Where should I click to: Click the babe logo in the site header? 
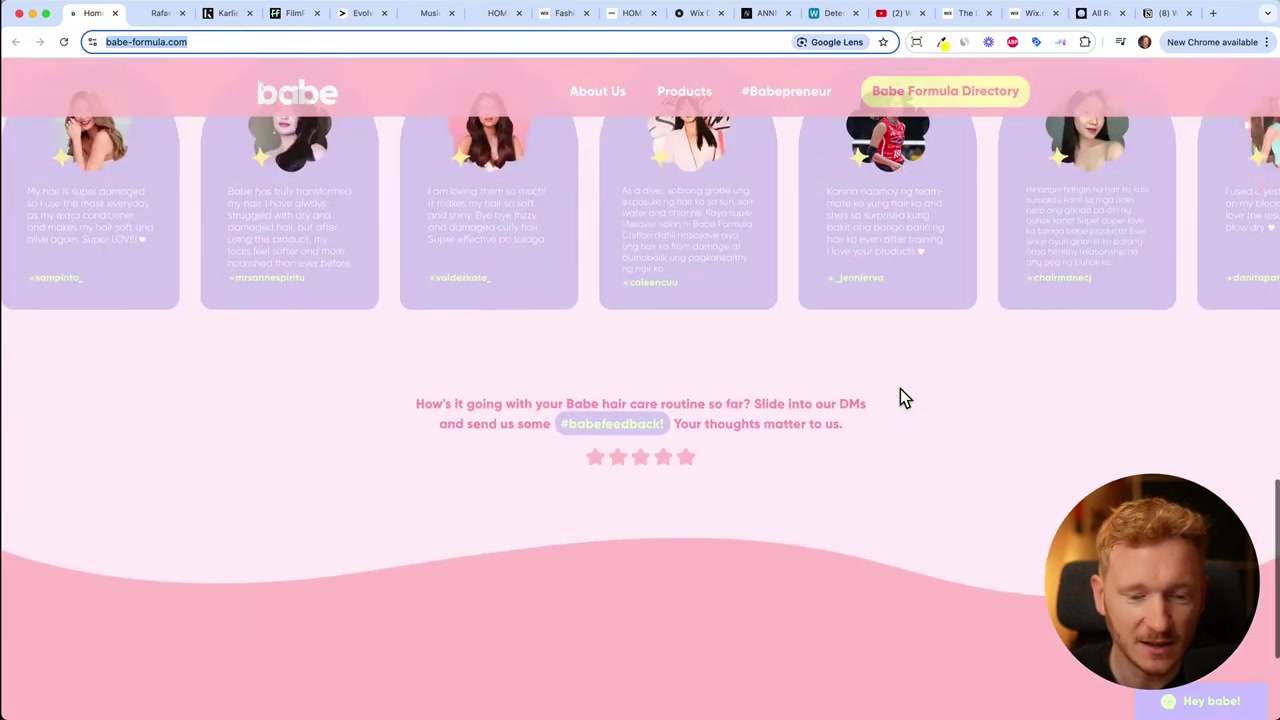297,92
